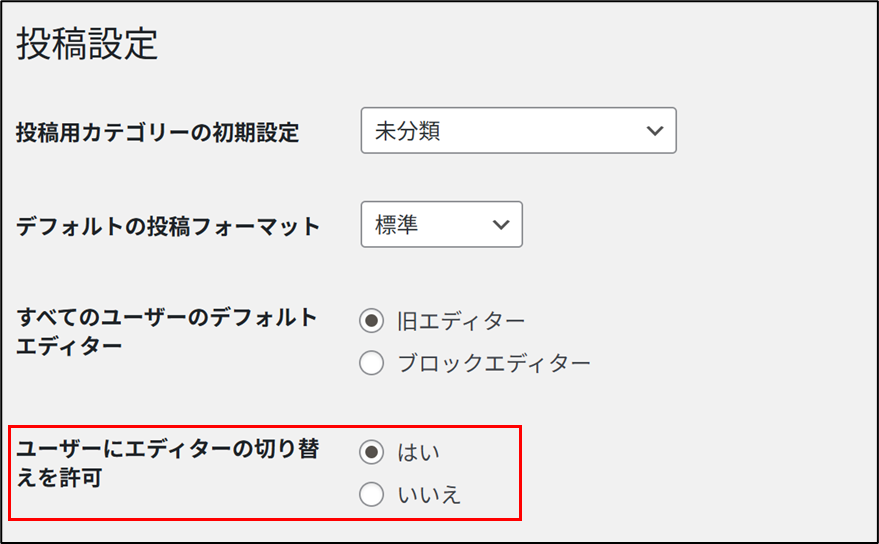Viewport: 879px width, 544px height.
Task: Click the ユーザーにエディターの切り替えを許可 label
Action: tap(167, 463)
